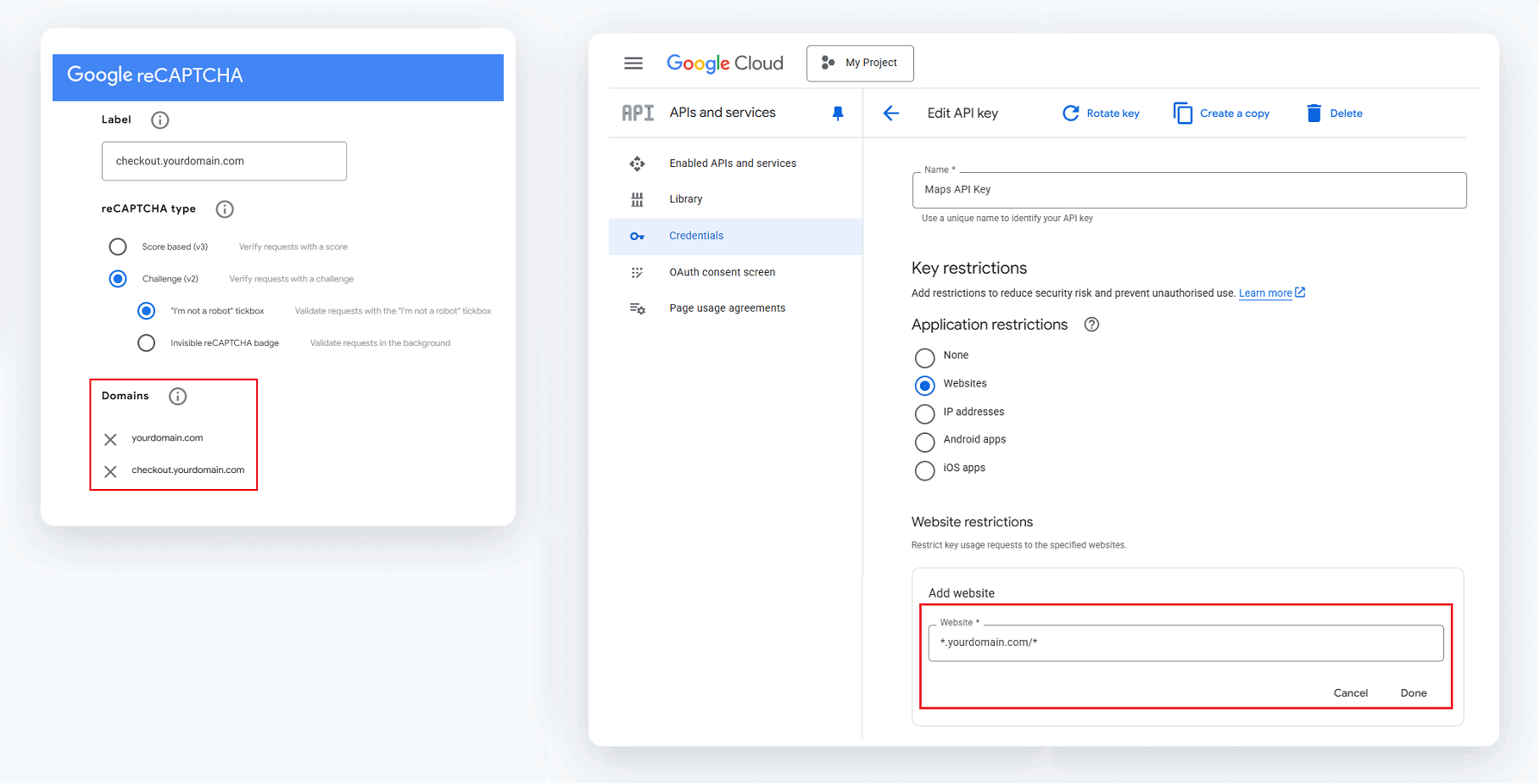Click Cancel in Add website
The image size is (1540, 784).
[1350, 692]
